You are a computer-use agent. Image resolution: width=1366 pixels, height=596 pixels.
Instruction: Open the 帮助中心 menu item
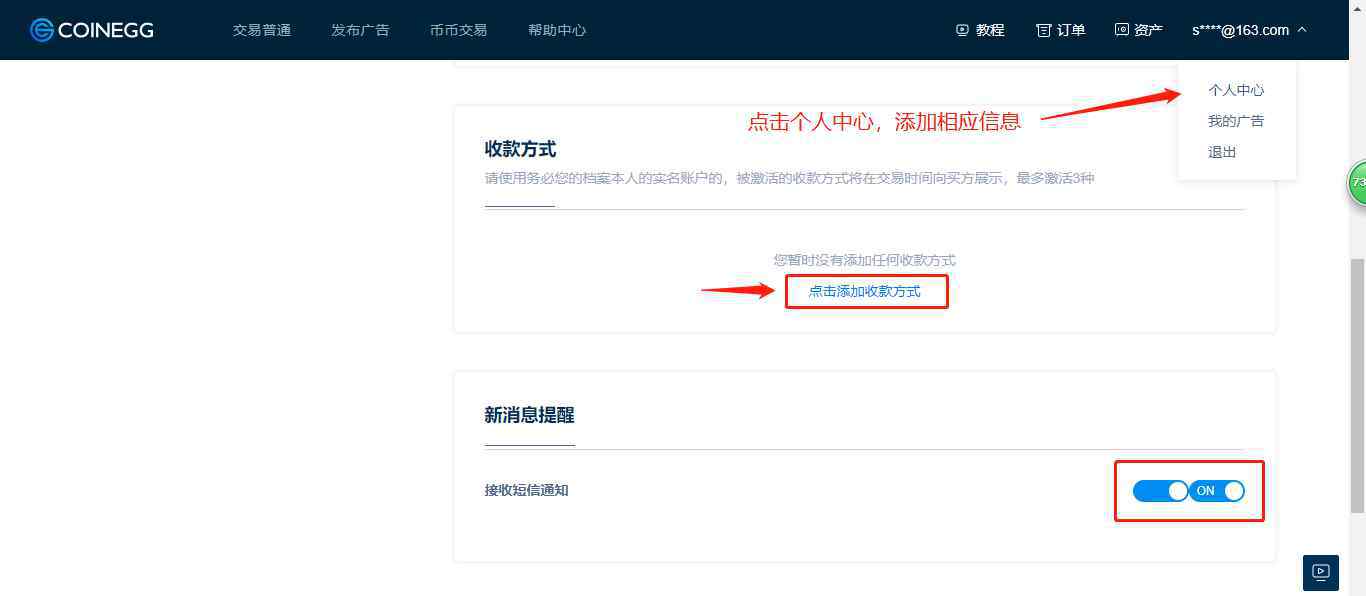pyautogui.click(x=557, y=30)
